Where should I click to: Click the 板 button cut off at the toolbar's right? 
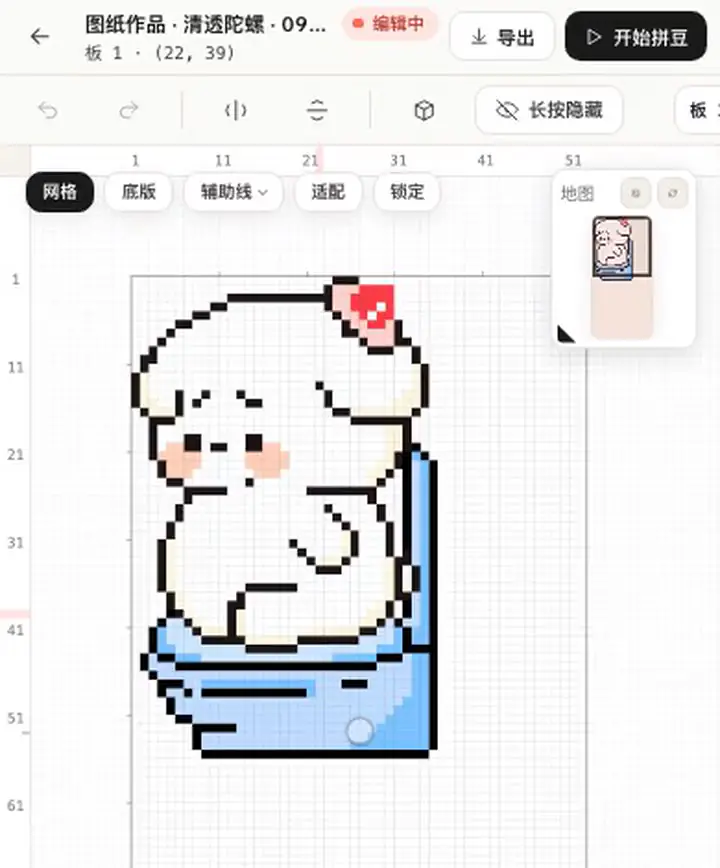pyautogui.click(x=698, y=110)
